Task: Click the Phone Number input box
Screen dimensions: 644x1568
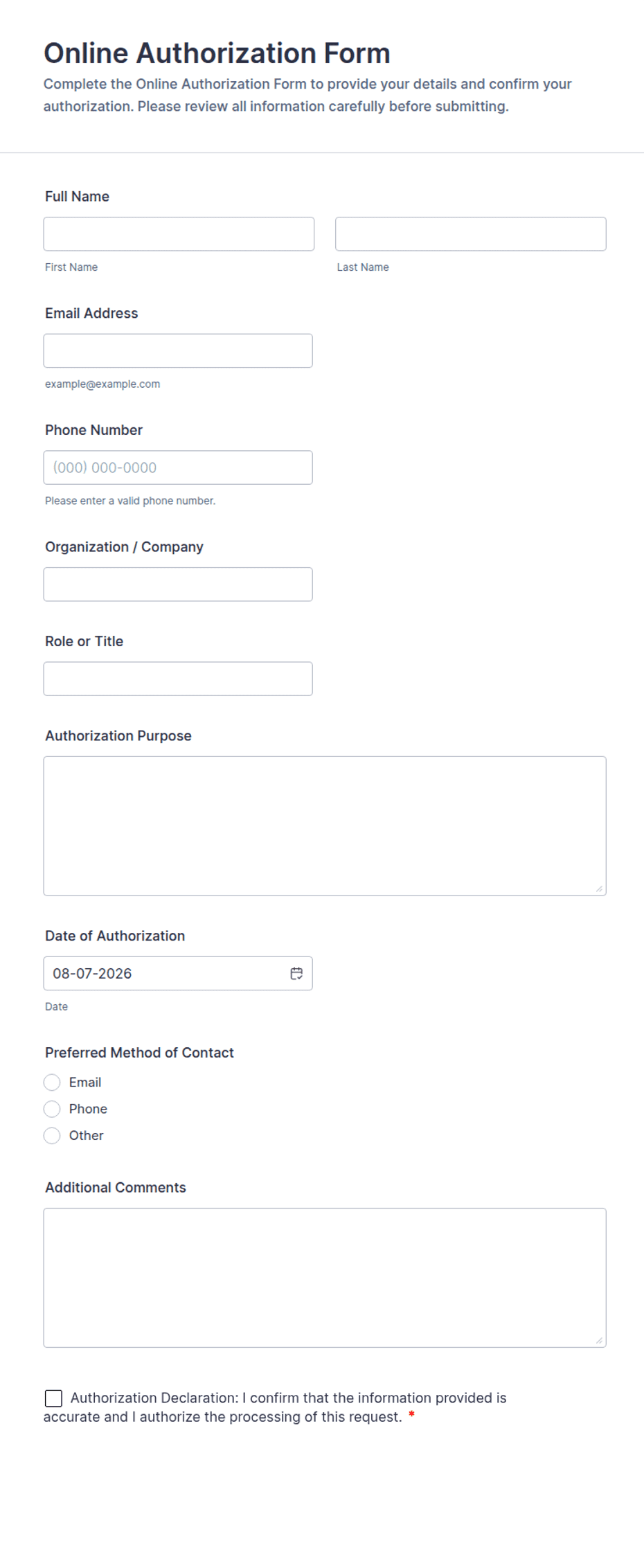Action: (x=178, y=467)
